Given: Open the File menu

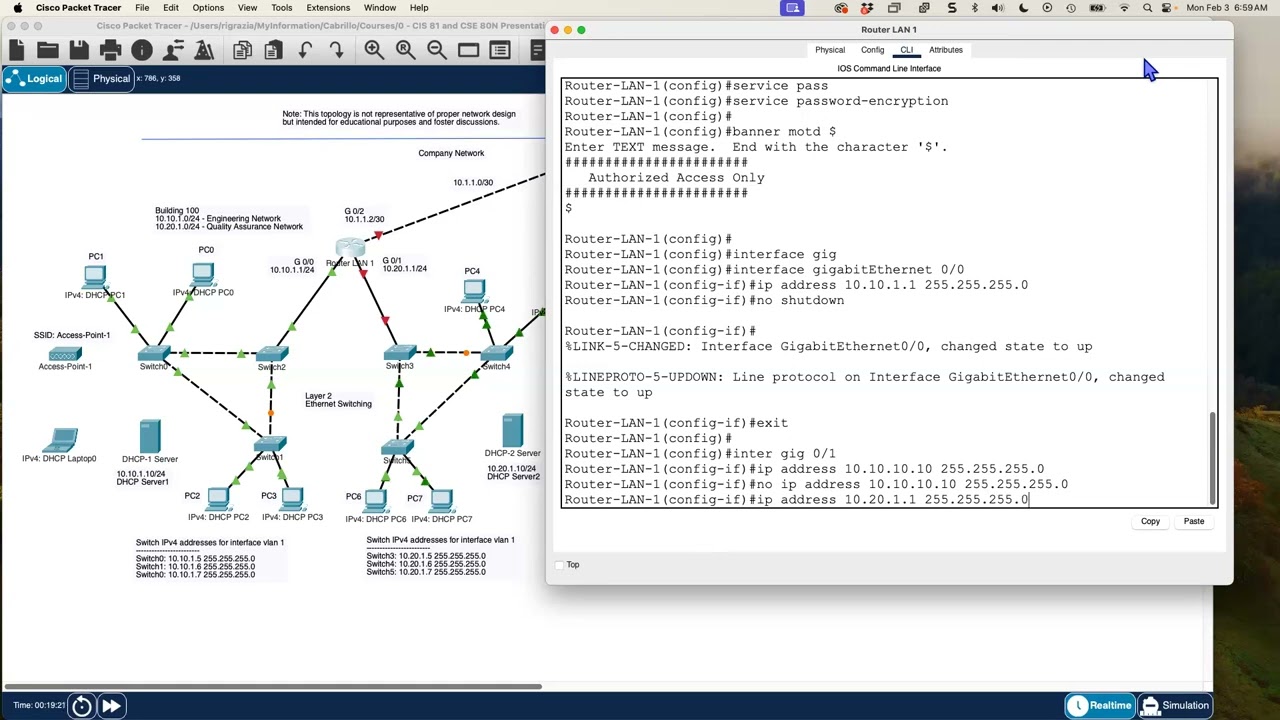Looking at the screenshot, I should tap(142, 8).
